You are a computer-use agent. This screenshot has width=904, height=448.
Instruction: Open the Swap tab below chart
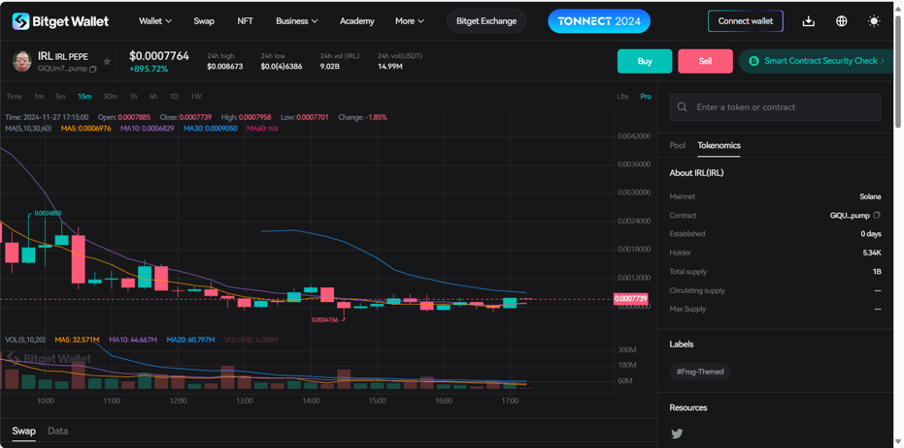24,431
